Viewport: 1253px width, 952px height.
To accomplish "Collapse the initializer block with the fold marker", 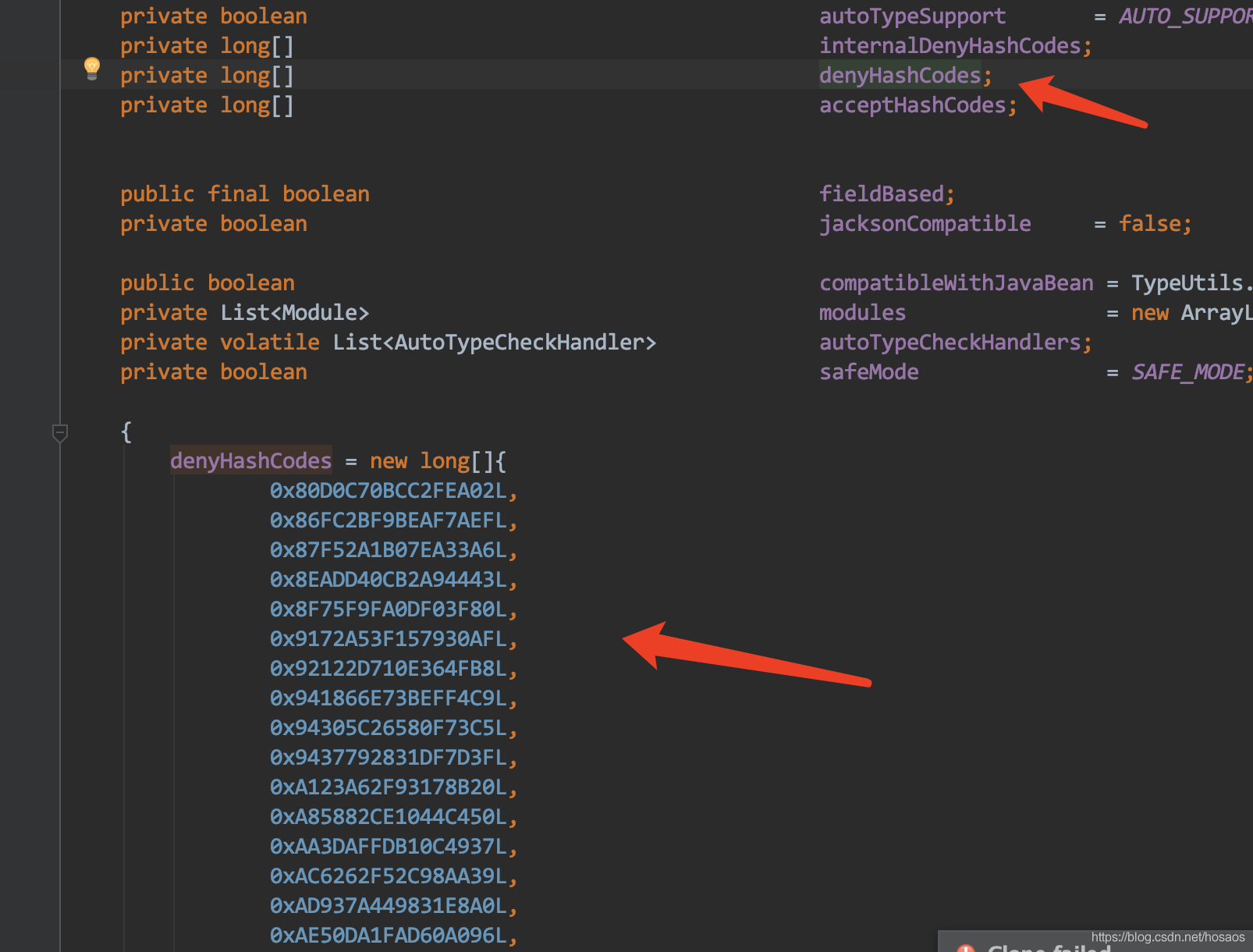I will [x=60, y=432].
